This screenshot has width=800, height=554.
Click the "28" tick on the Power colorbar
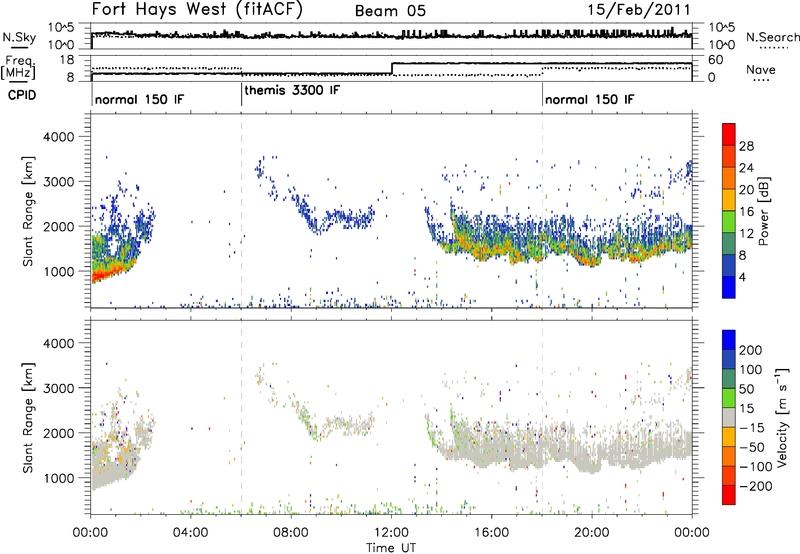[x=746, y=146]
